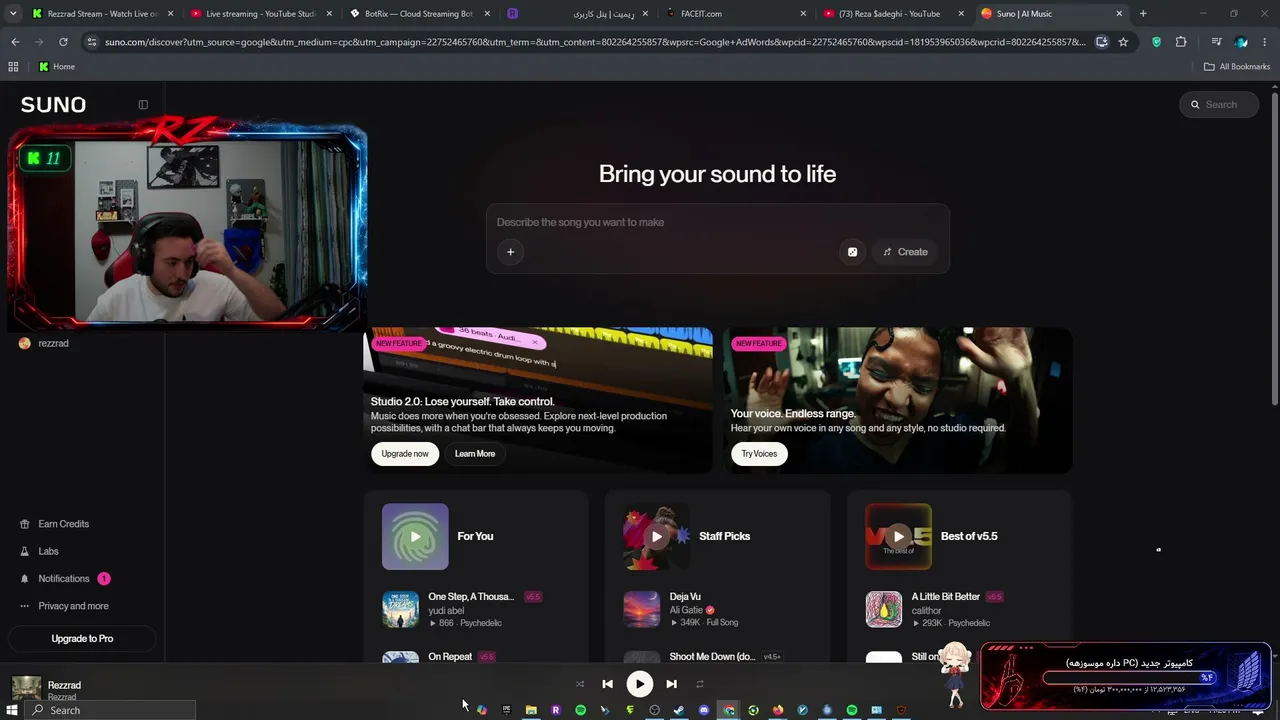Reload the Suno page
The image size is (1280, 720).
63,42
